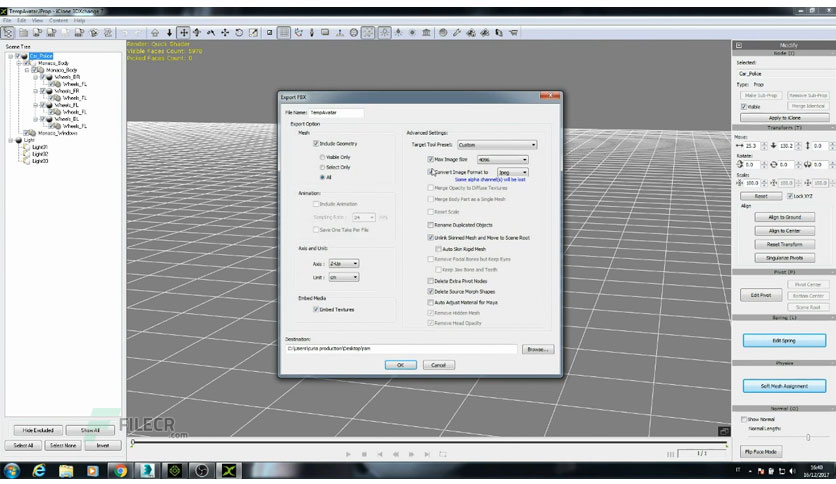The height and width of the screenshot is (484, 836).
Task: Click in the File Name input field
Action: point(336,112)
